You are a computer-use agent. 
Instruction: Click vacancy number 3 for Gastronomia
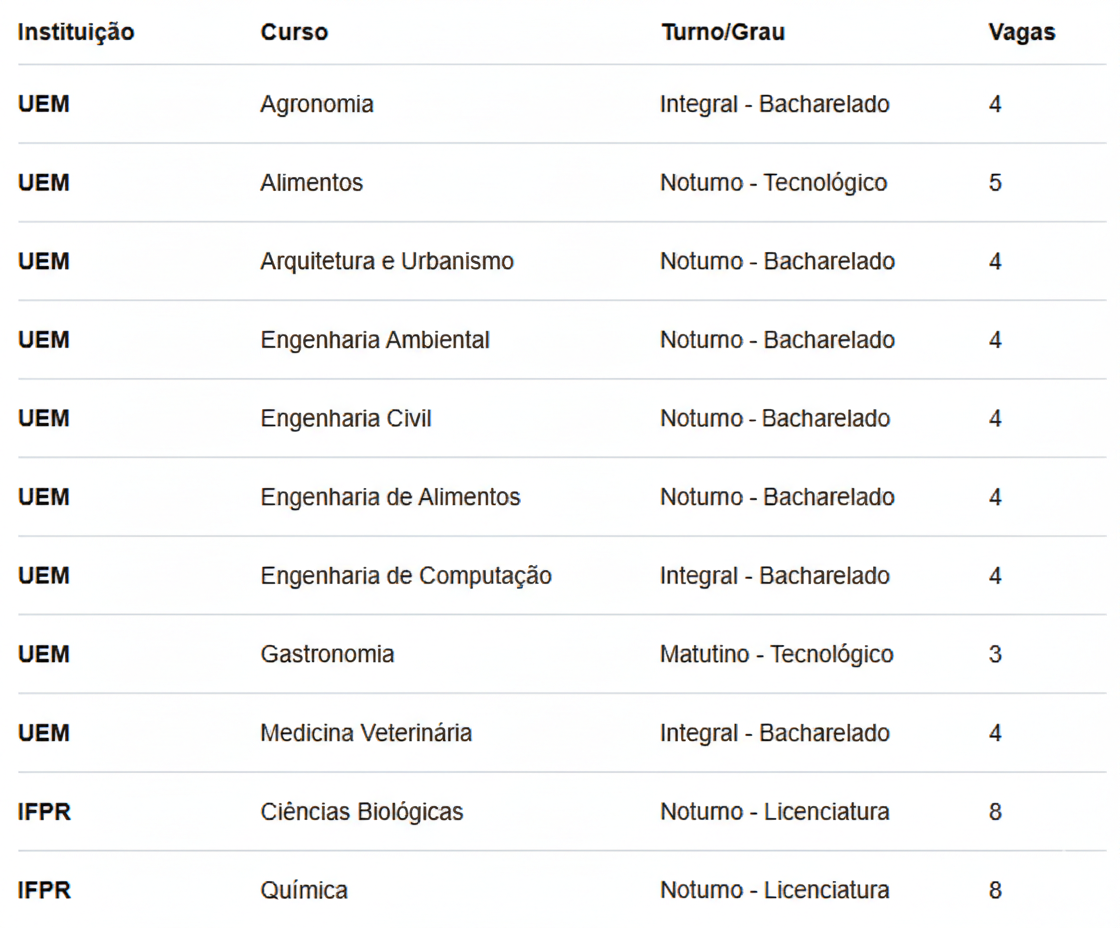pyautogui.click(x=995, y=654)
